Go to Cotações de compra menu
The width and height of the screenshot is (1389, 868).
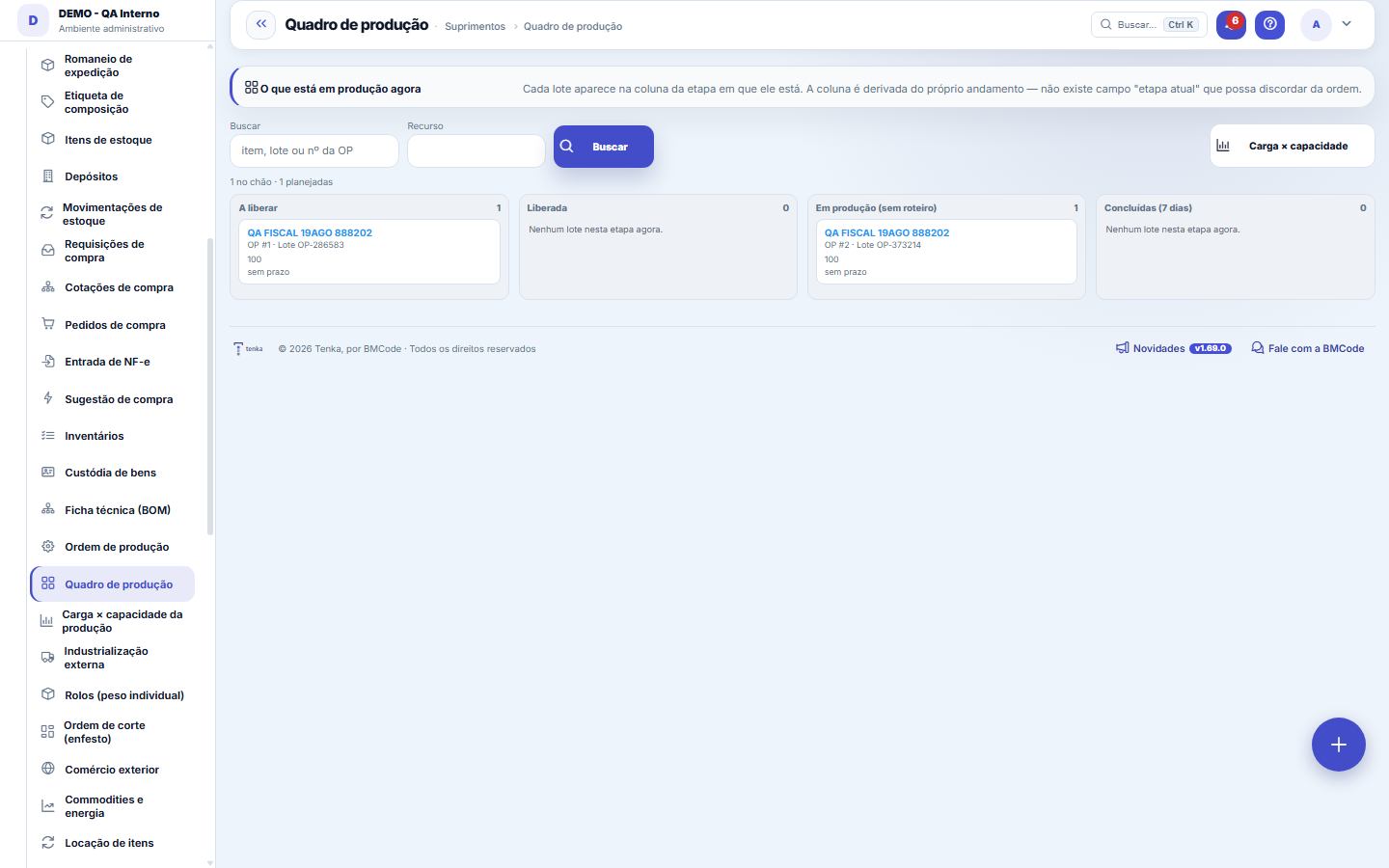pyautogui.click(x=112, y=287)
